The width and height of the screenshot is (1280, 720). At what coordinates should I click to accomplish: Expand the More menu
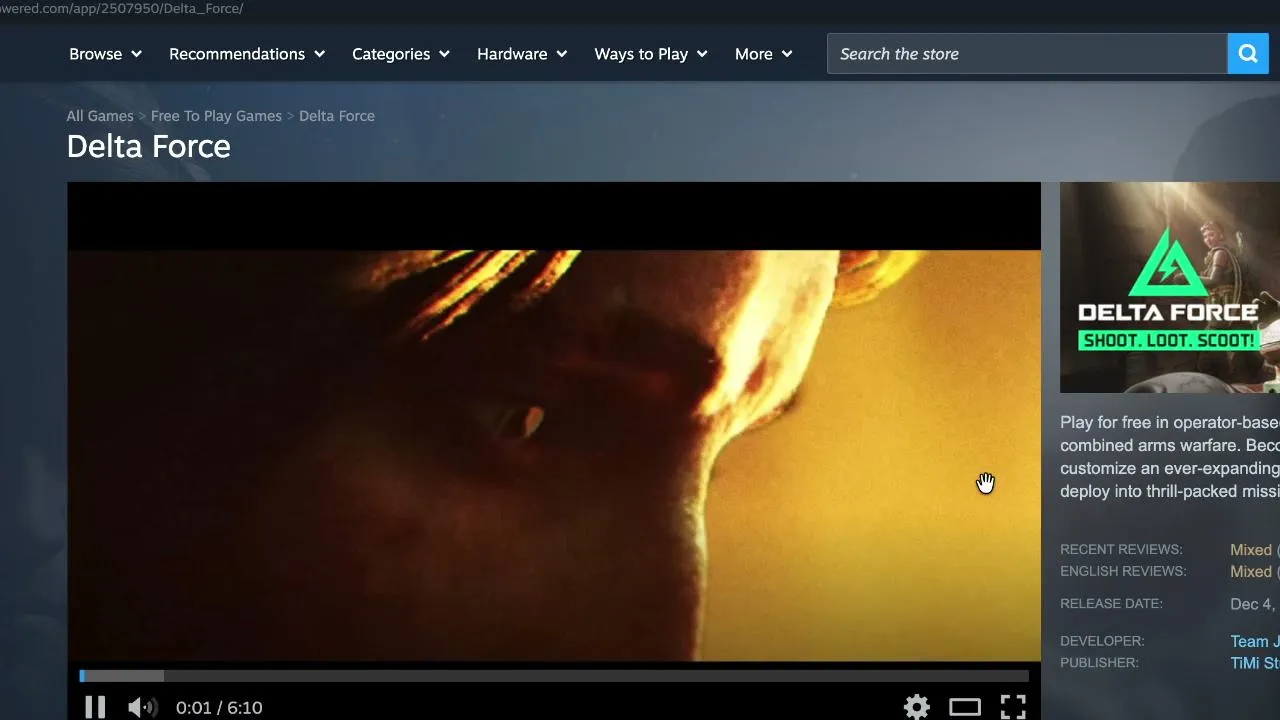(764, 54)
